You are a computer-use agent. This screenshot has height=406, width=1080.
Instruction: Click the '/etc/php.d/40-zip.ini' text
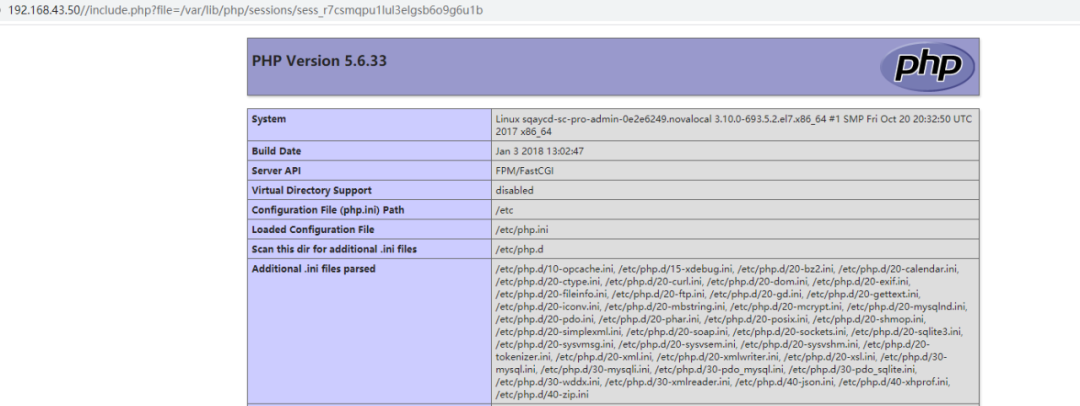pyautogui.click(x=542, y=395)
